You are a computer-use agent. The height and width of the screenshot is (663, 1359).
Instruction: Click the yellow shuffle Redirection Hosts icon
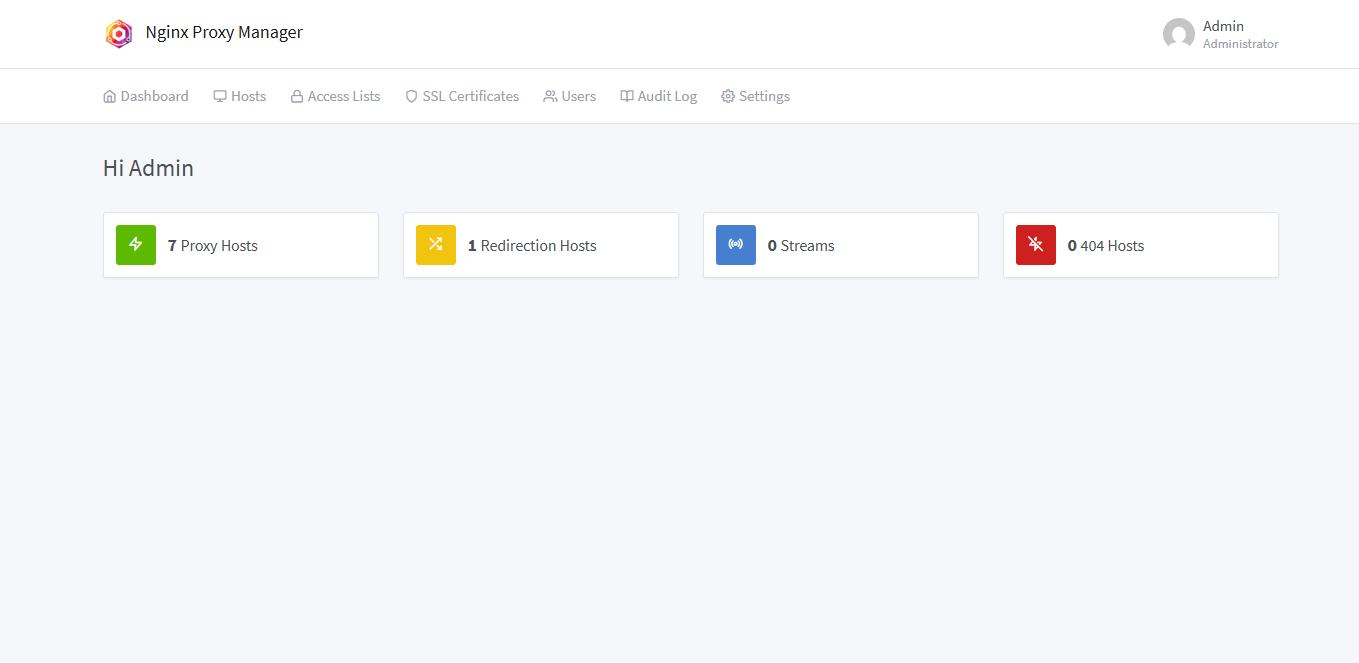click(x=436, y=244)
